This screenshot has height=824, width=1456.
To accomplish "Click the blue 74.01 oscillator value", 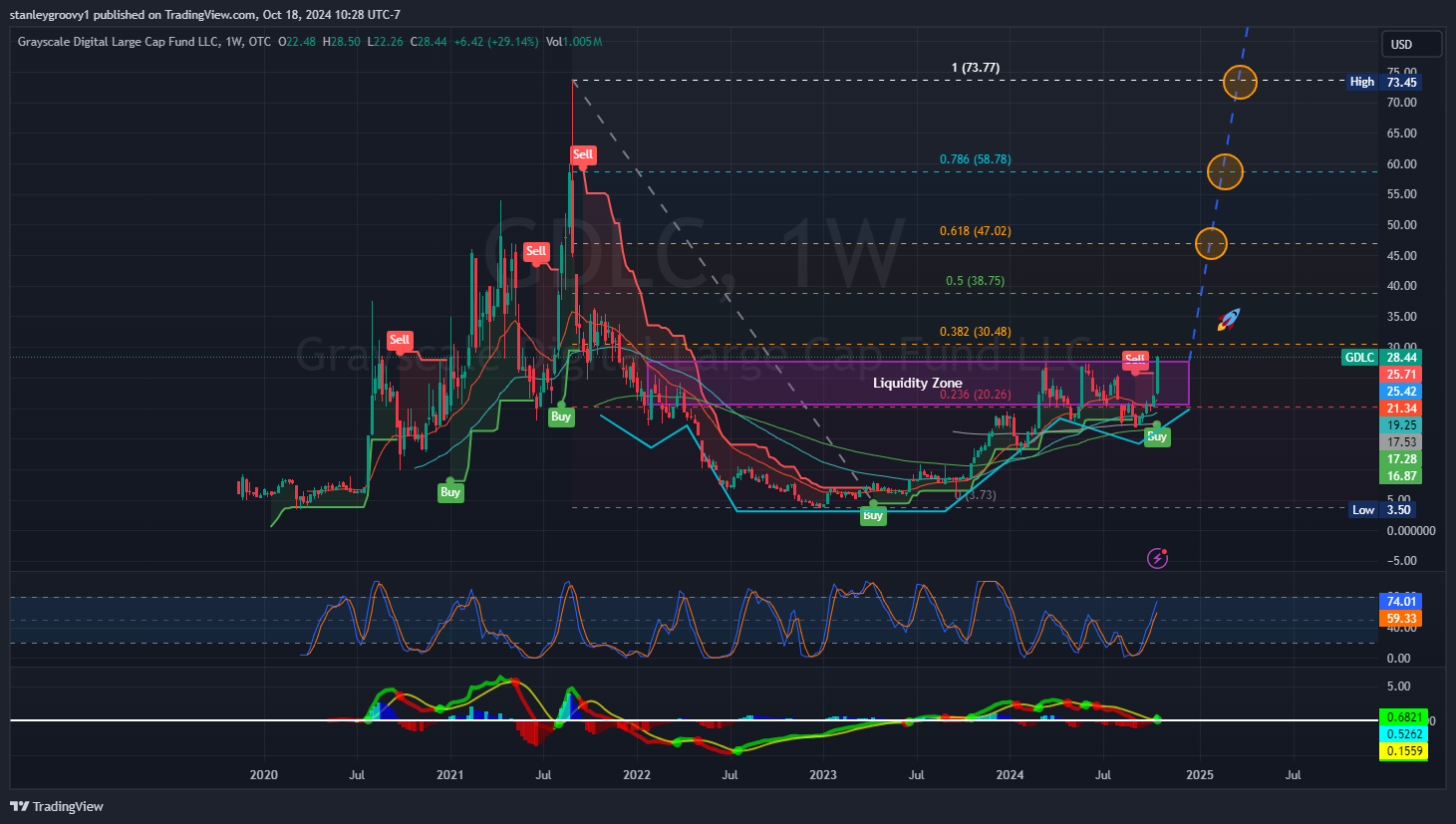I will [x=1401, y=601].
